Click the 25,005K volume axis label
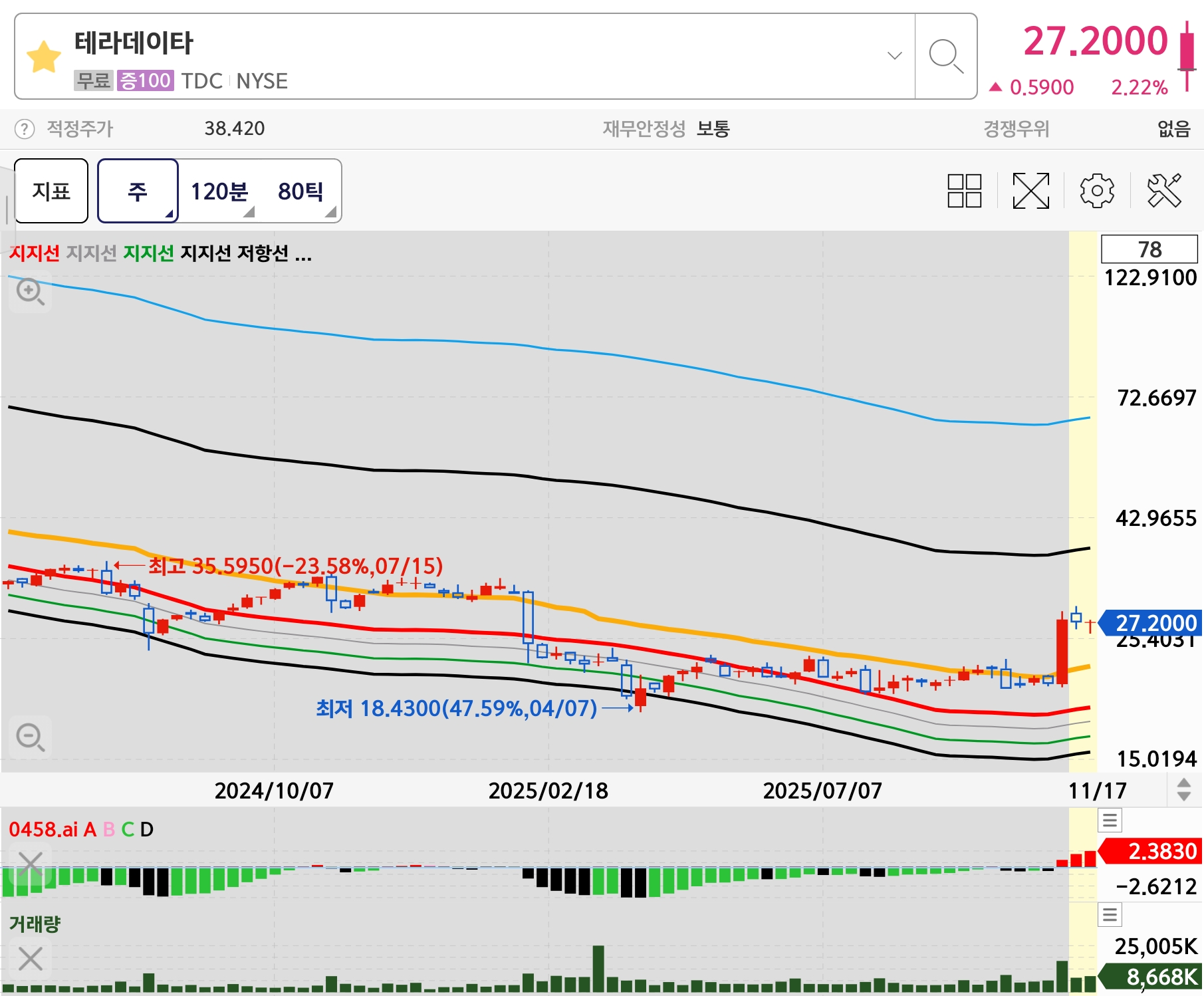The height and width of the screenshot is (996, 1204). pyautogui.click(x=1156, y=946)
